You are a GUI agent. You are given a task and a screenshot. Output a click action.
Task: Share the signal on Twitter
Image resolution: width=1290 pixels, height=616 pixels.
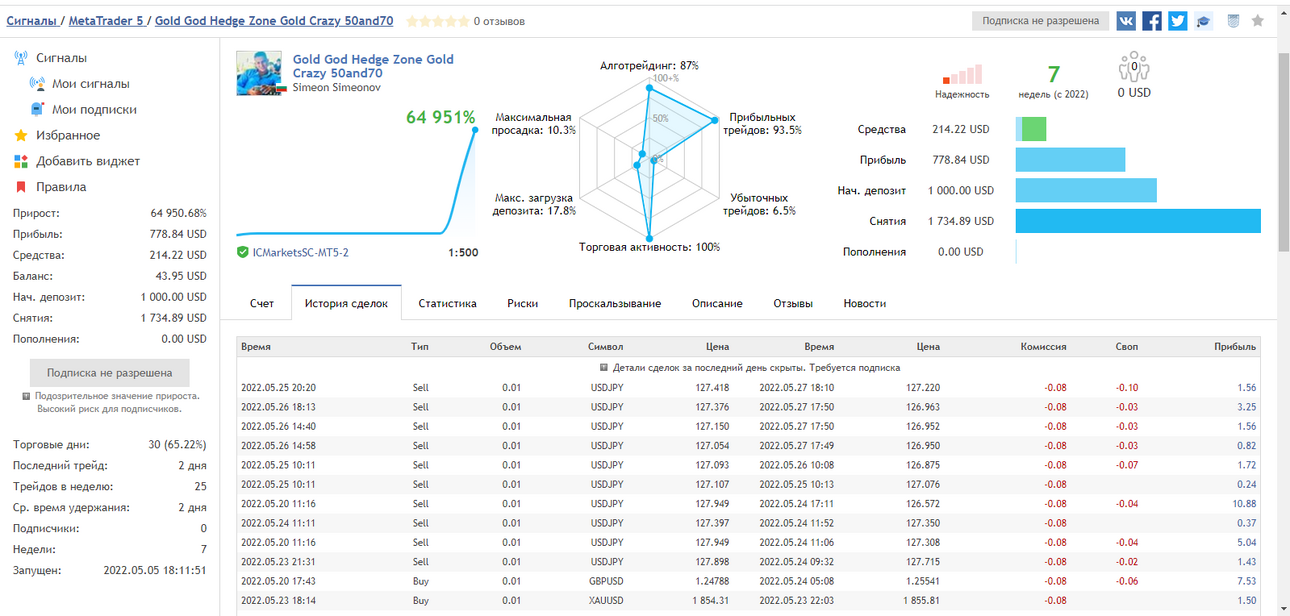point(1178,20)
